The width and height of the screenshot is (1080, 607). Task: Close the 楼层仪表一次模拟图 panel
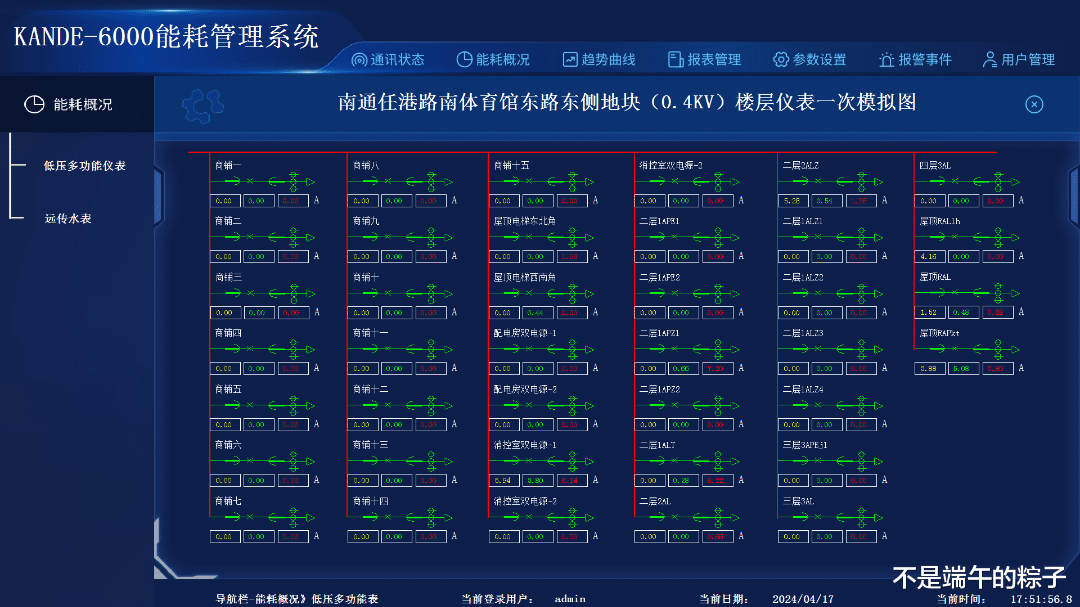(x=1034, y=104)
